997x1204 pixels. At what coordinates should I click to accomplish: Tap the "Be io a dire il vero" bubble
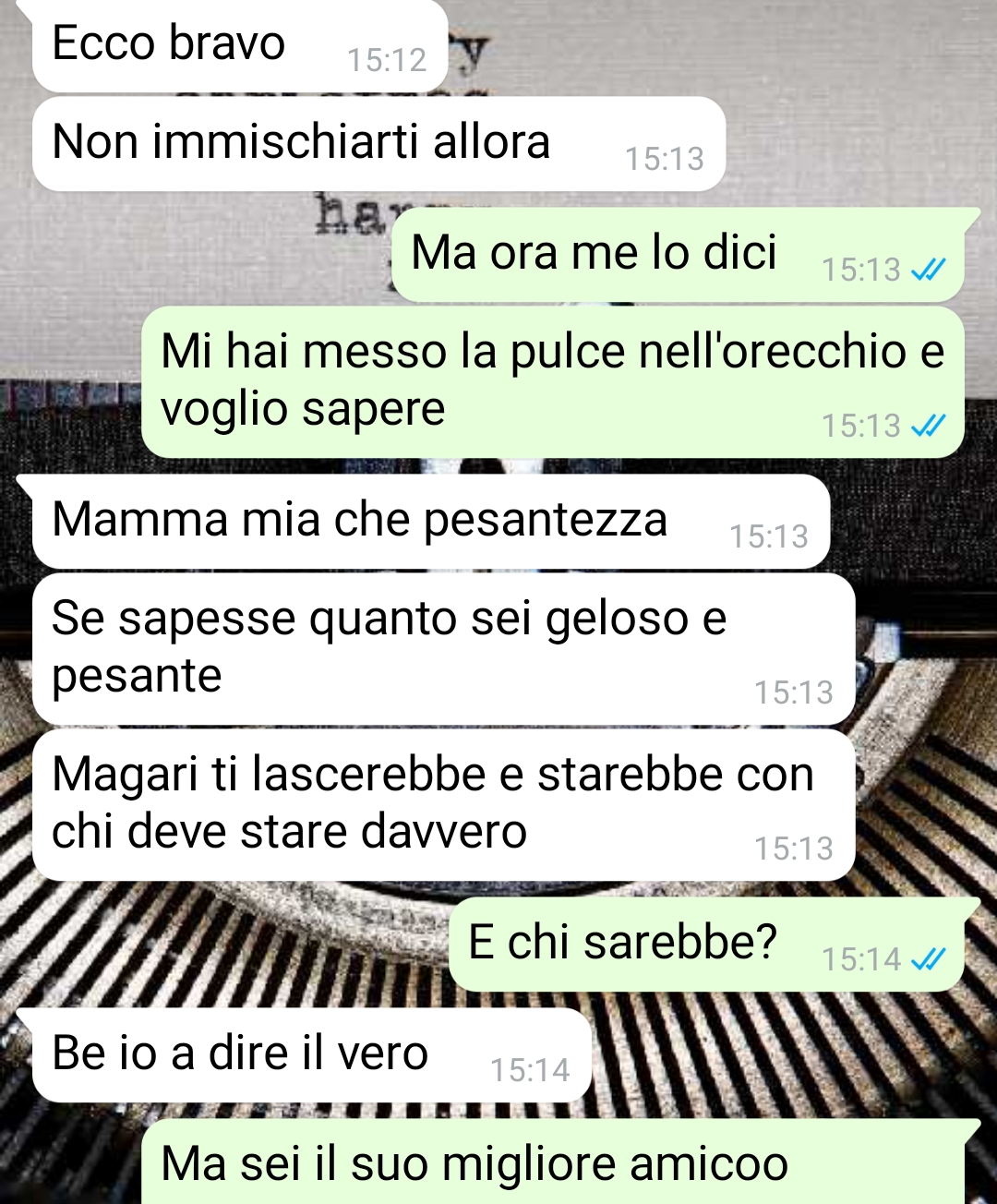[312, 1055]
